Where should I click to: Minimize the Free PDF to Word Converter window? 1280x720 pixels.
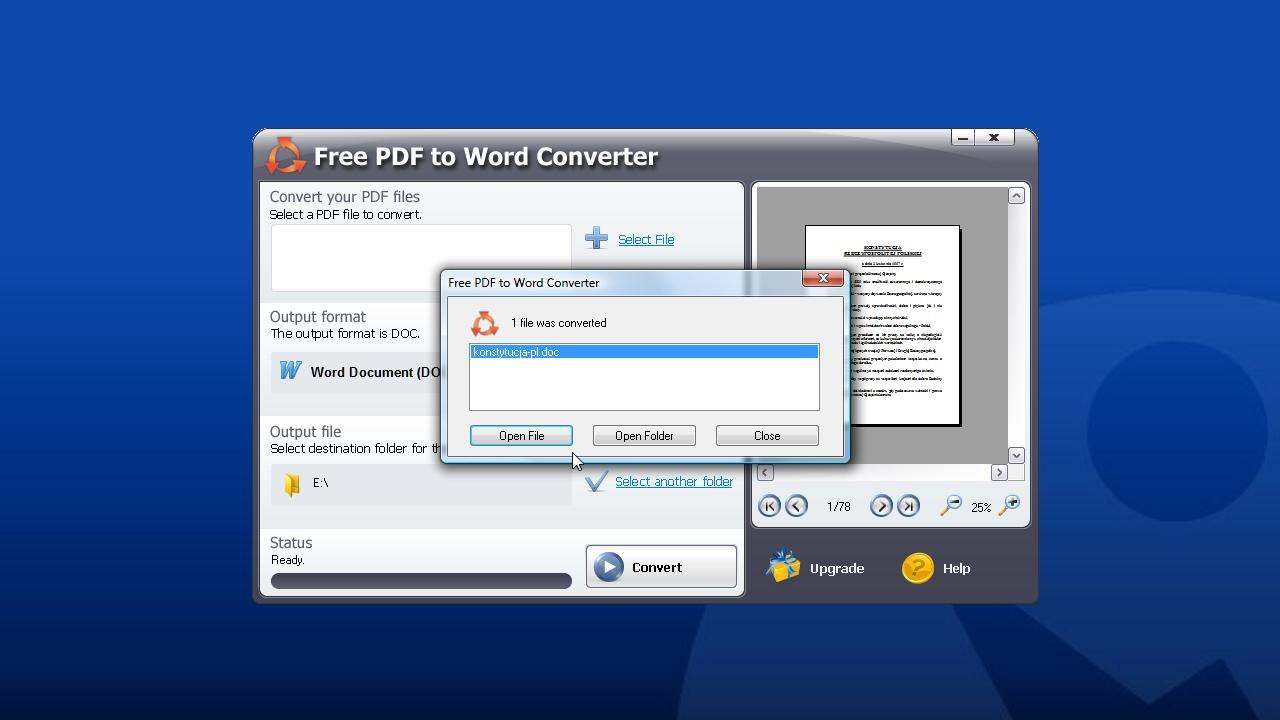click(962, 138)
